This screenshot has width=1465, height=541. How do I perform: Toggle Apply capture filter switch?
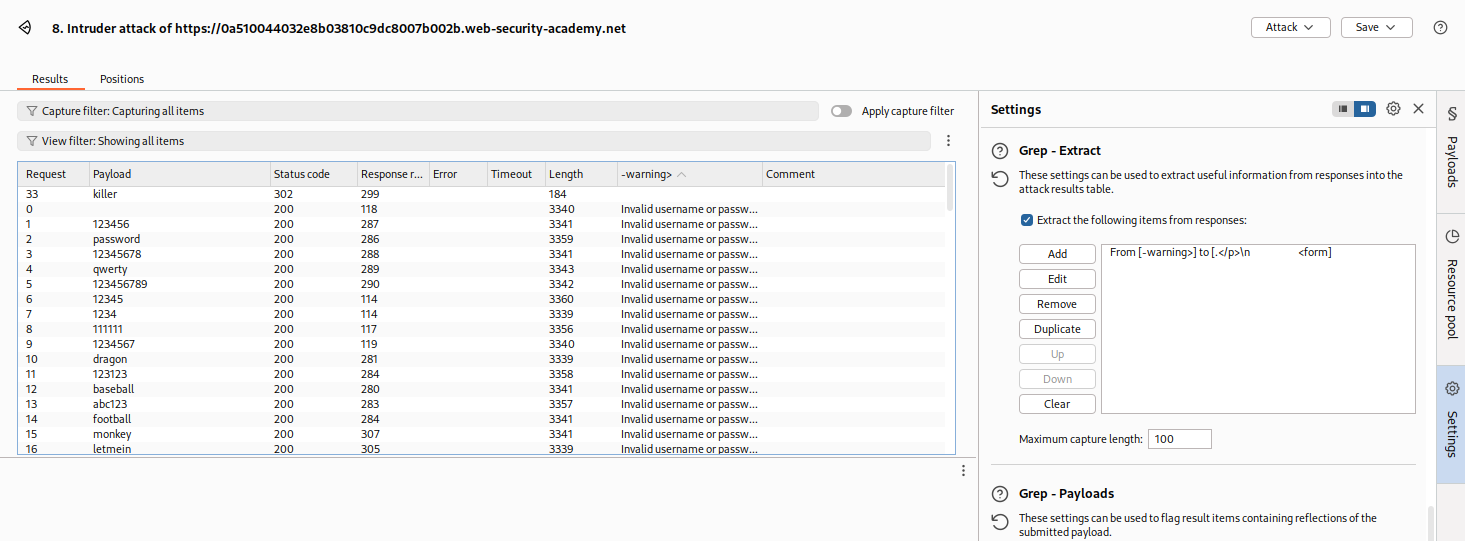point(841,111)
